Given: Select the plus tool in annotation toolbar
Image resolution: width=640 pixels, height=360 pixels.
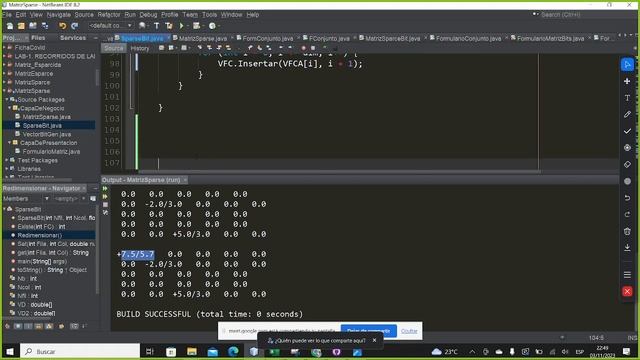Looking at the screenshot, I should (627, 81).
